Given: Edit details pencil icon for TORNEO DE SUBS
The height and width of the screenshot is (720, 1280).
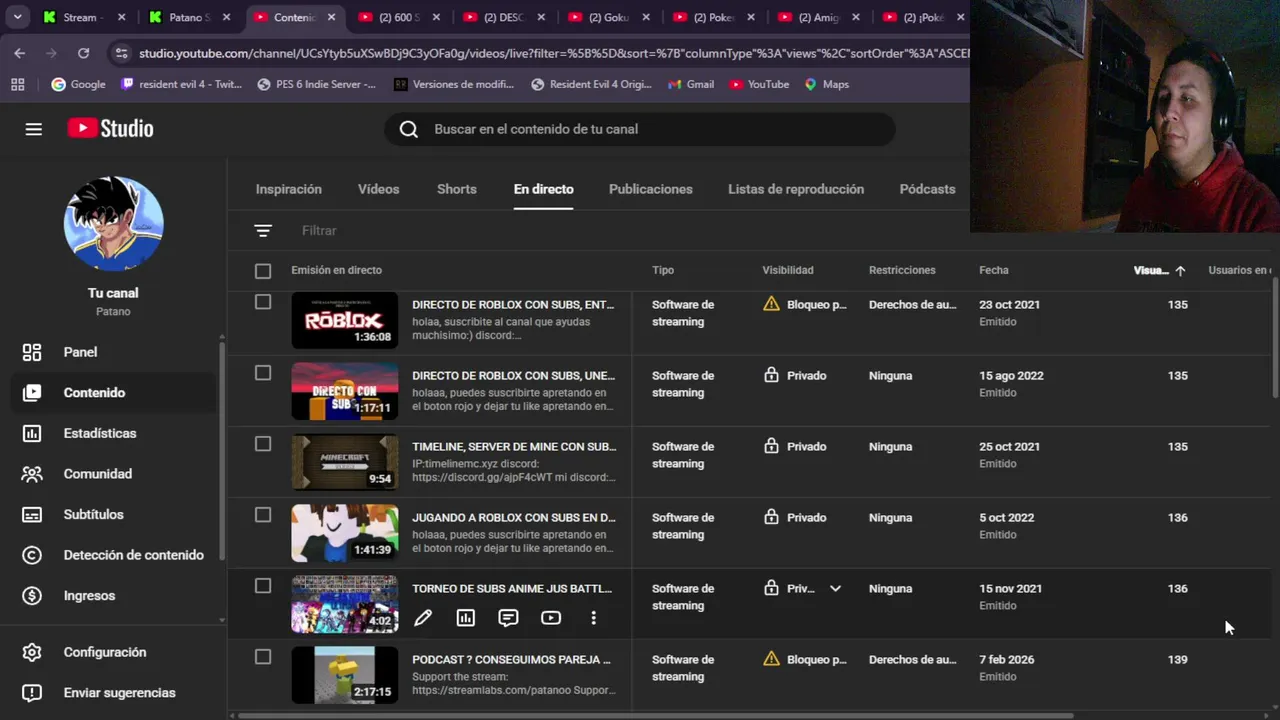Looking at the screenshot, I should coord(423,618).
